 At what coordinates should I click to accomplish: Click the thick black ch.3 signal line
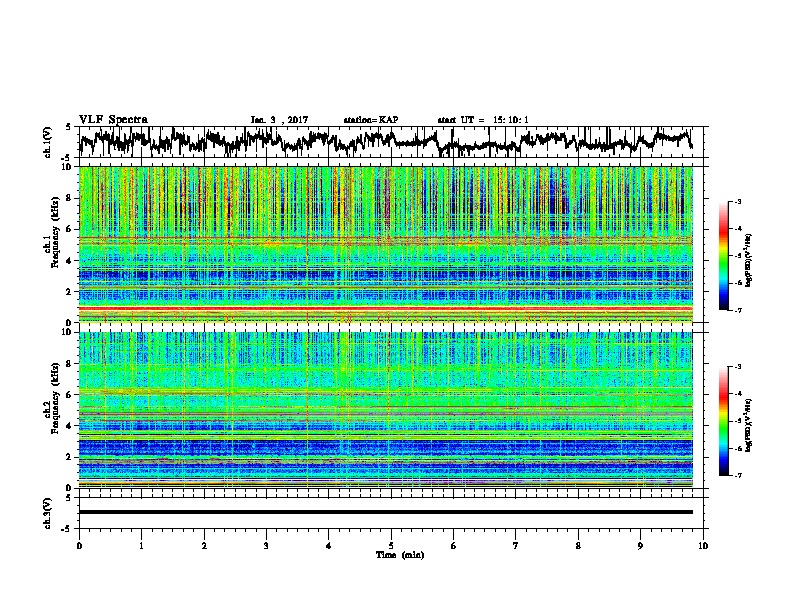(385, 512)
